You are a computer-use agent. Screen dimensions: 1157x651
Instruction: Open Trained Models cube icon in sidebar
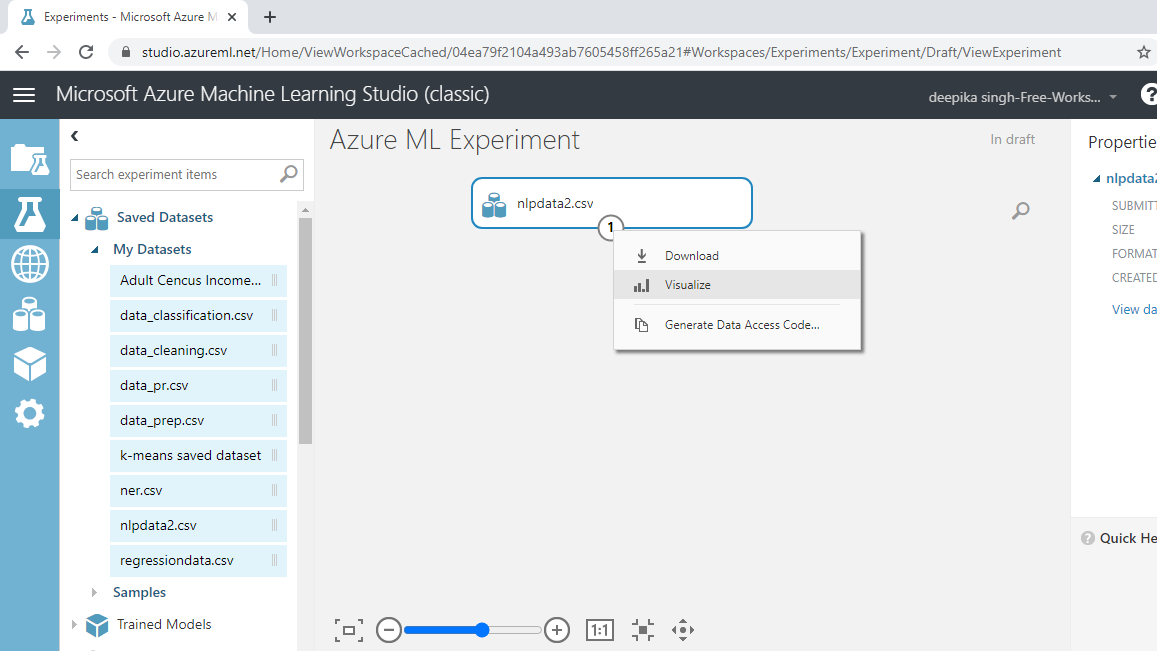(x=30, y=364)
